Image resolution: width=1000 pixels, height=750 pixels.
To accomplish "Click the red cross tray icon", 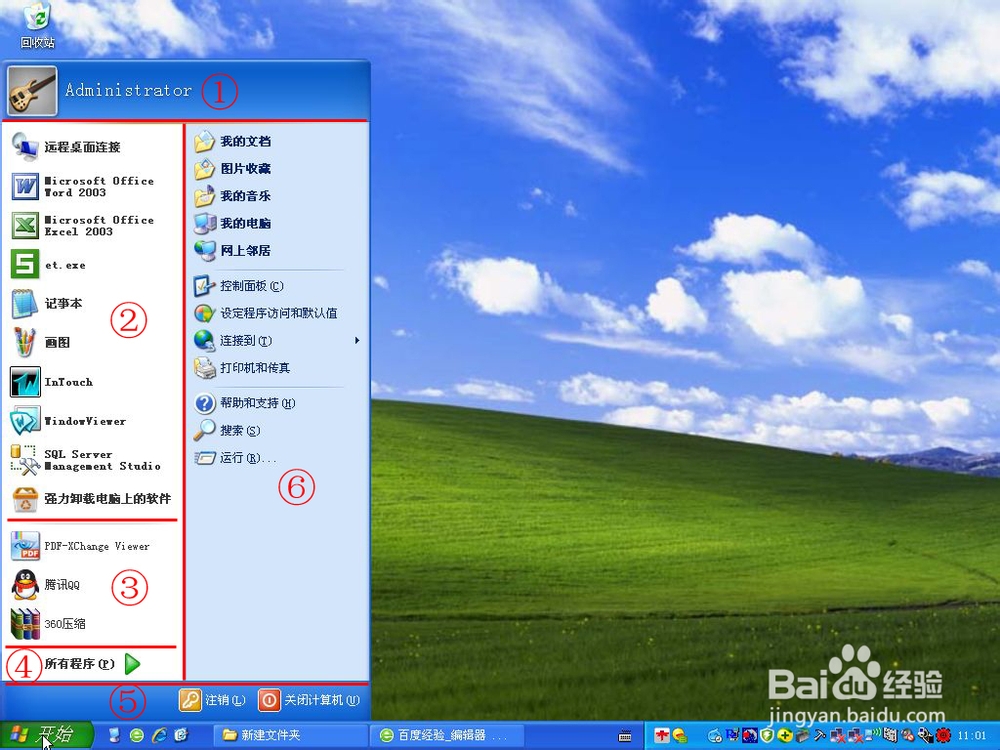I will pyautogui.click(x=662, y=735).
